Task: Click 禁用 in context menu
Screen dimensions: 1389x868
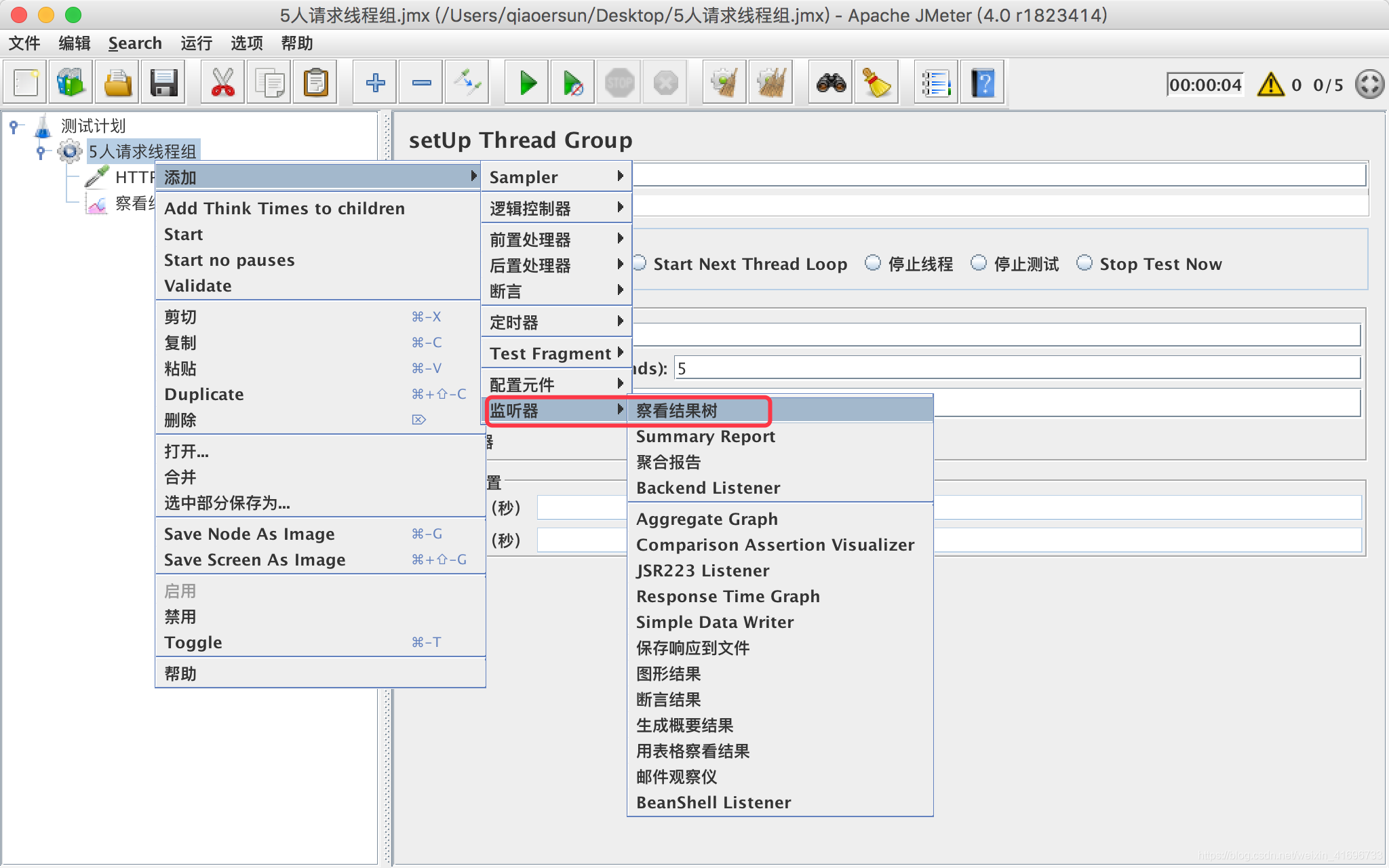Action: [320, 616]
